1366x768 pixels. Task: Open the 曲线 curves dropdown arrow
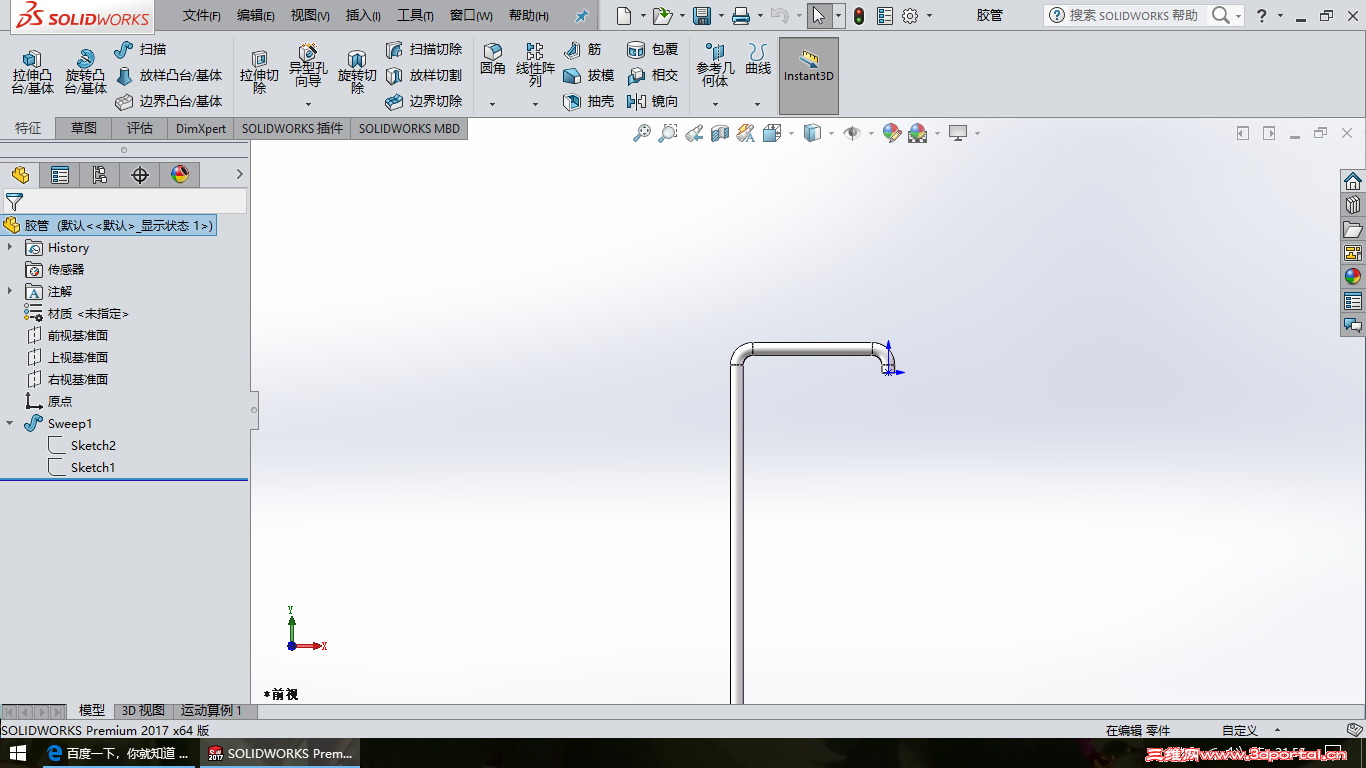coord(758,104)
